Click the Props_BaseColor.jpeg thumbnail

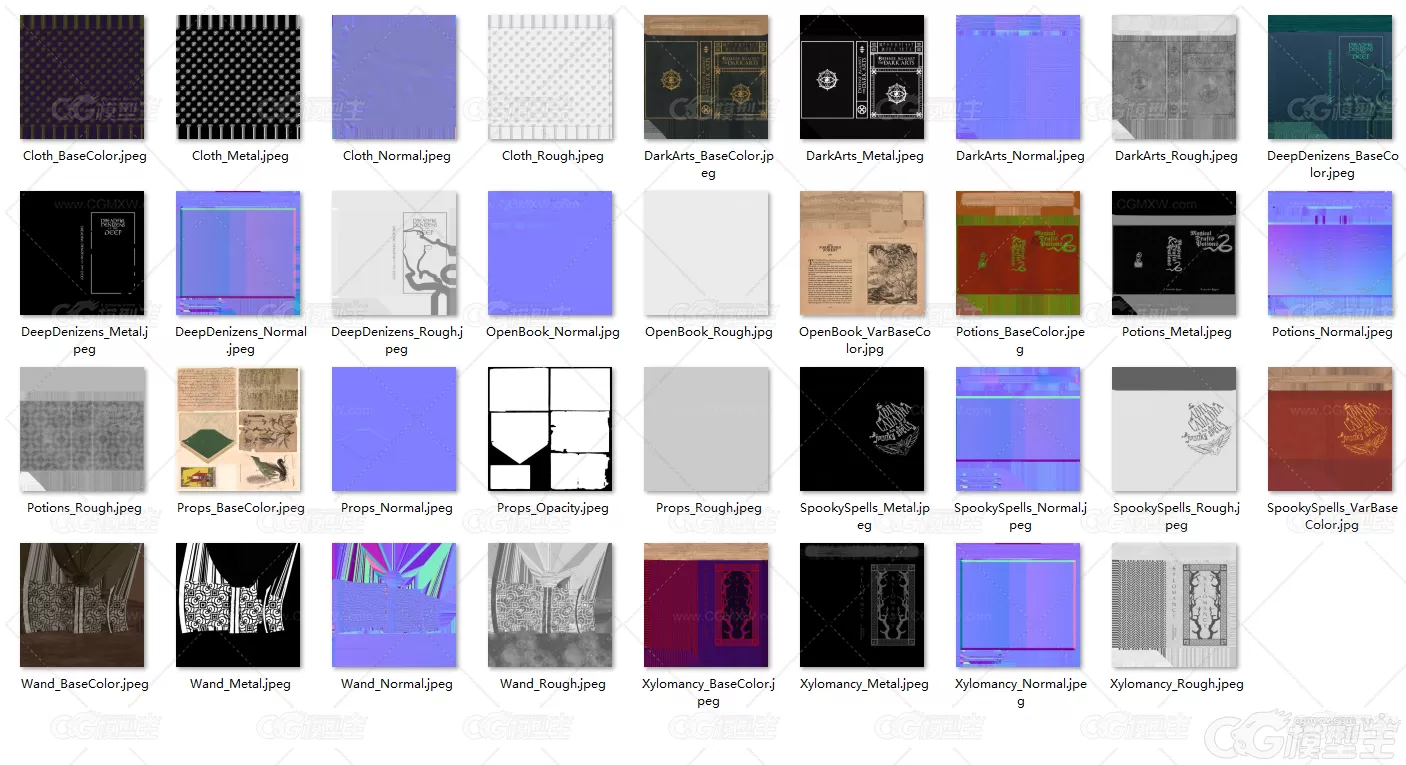(238, 429)
